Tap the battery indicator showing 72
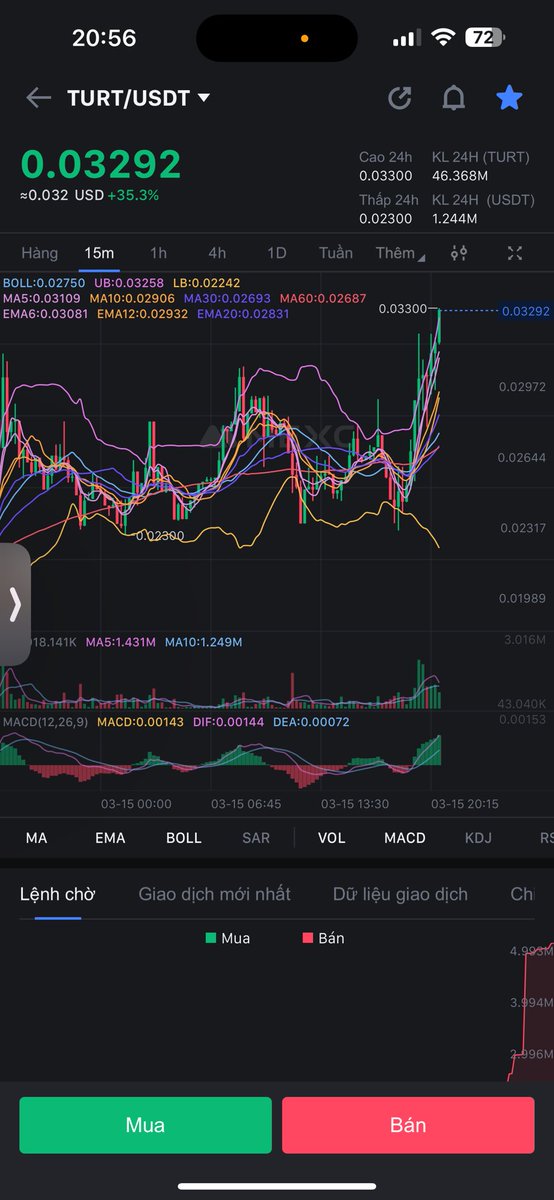554x1200 pixels. [487, 38]
